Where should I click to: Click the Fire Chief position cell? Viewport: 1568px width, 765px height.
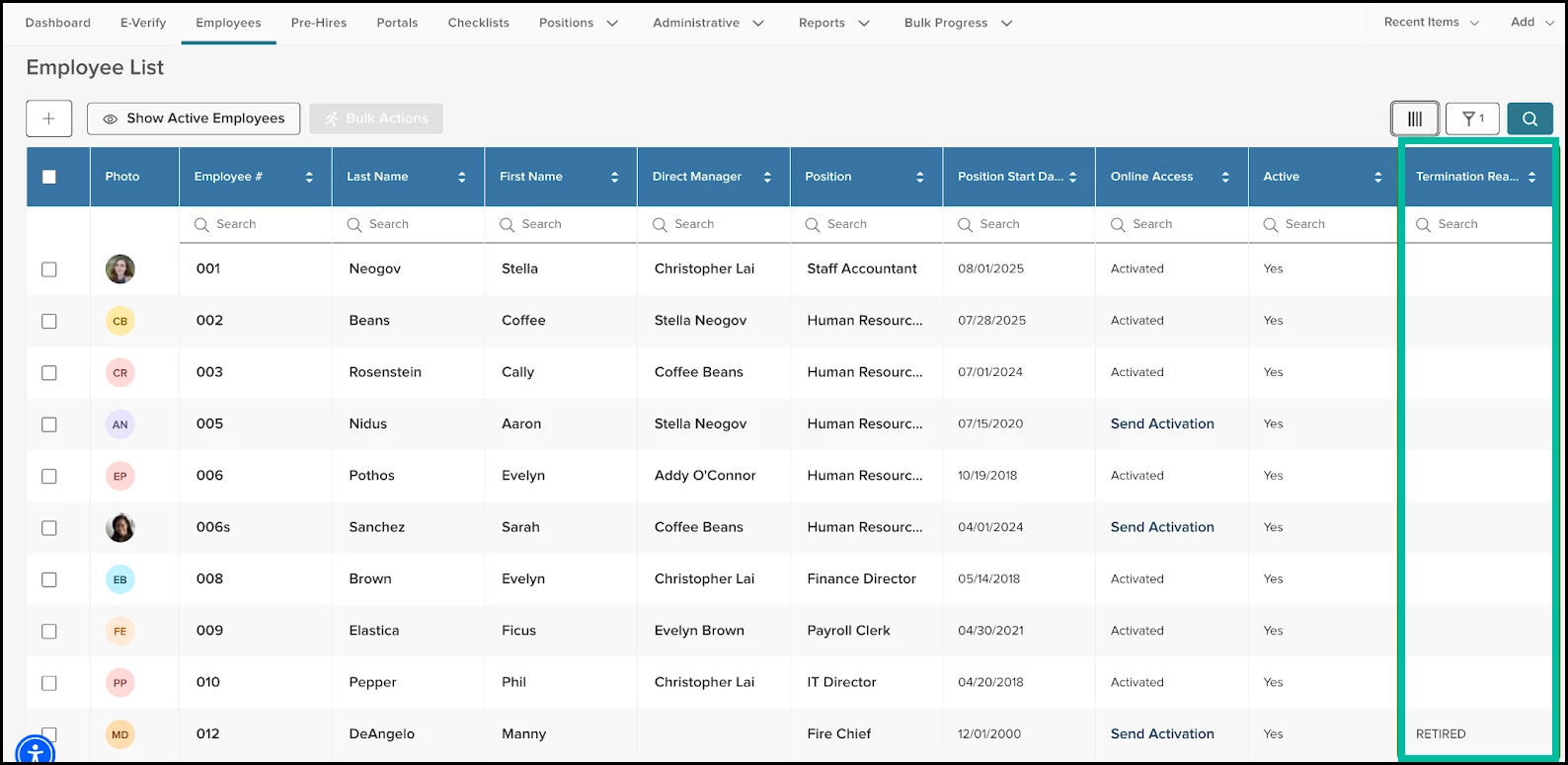(839, 733)
